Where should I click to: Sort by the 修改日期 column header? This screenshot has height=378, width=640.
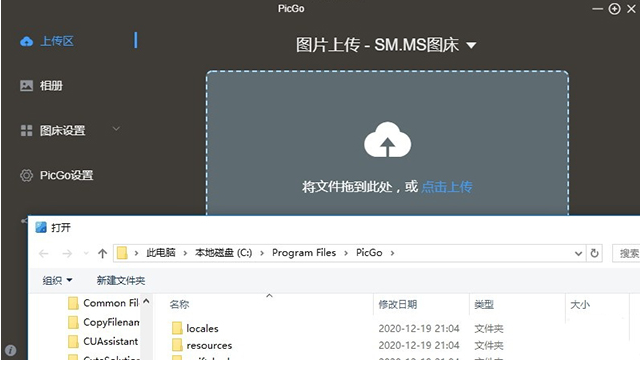point(398,305)
